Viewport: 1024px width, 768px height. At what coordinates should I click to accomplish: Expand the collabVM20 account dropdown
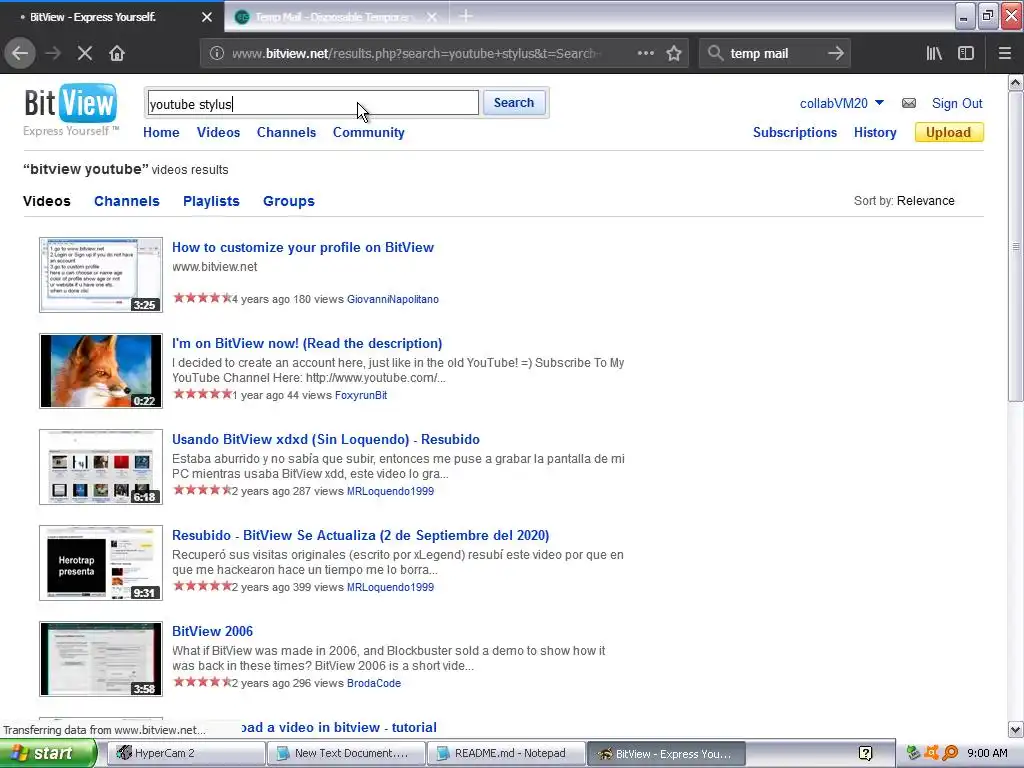click(879, 103)
